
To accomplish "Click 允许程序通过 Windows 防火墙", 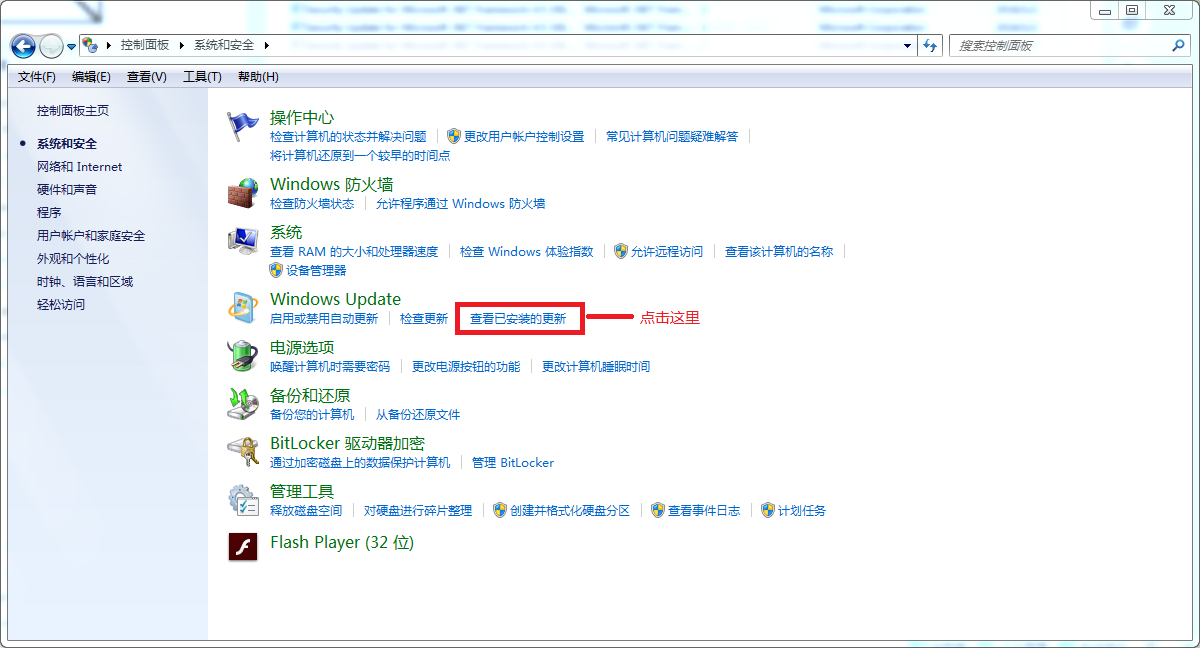I will 461,203.
